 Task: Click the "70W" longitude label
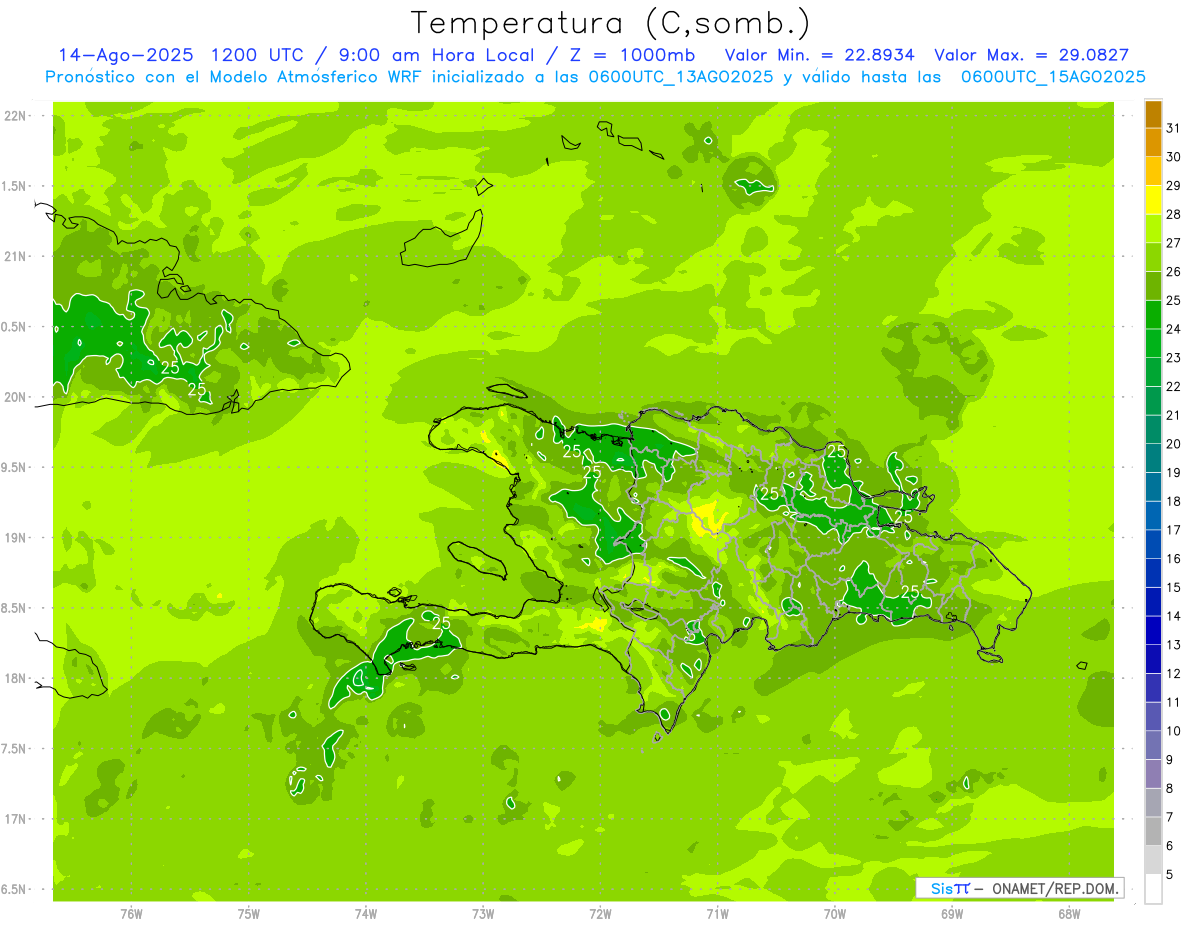[835, 913]
